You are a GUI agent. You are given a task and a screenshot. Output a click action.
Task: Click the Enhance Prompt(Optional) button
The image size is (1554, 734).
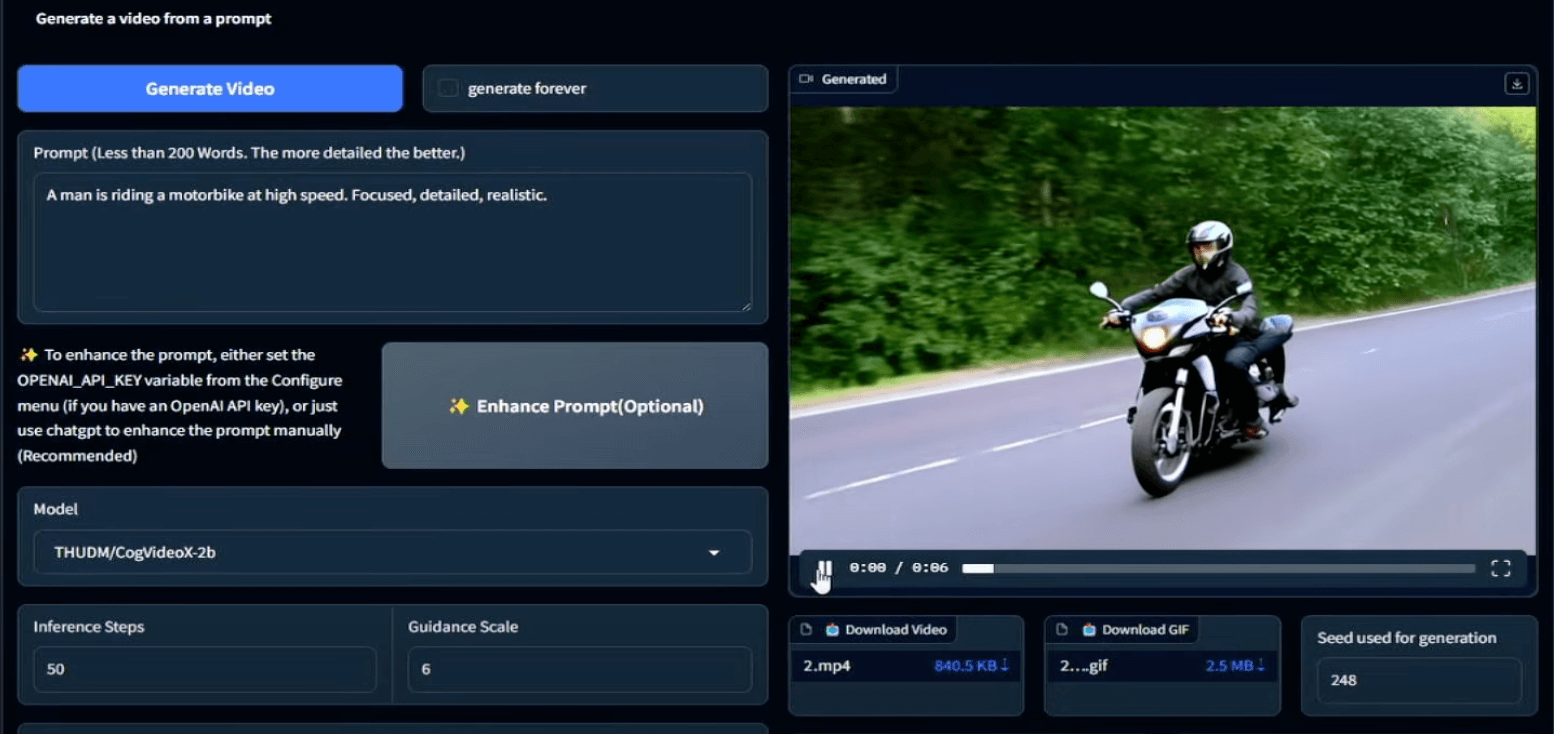tap(574, 406)
